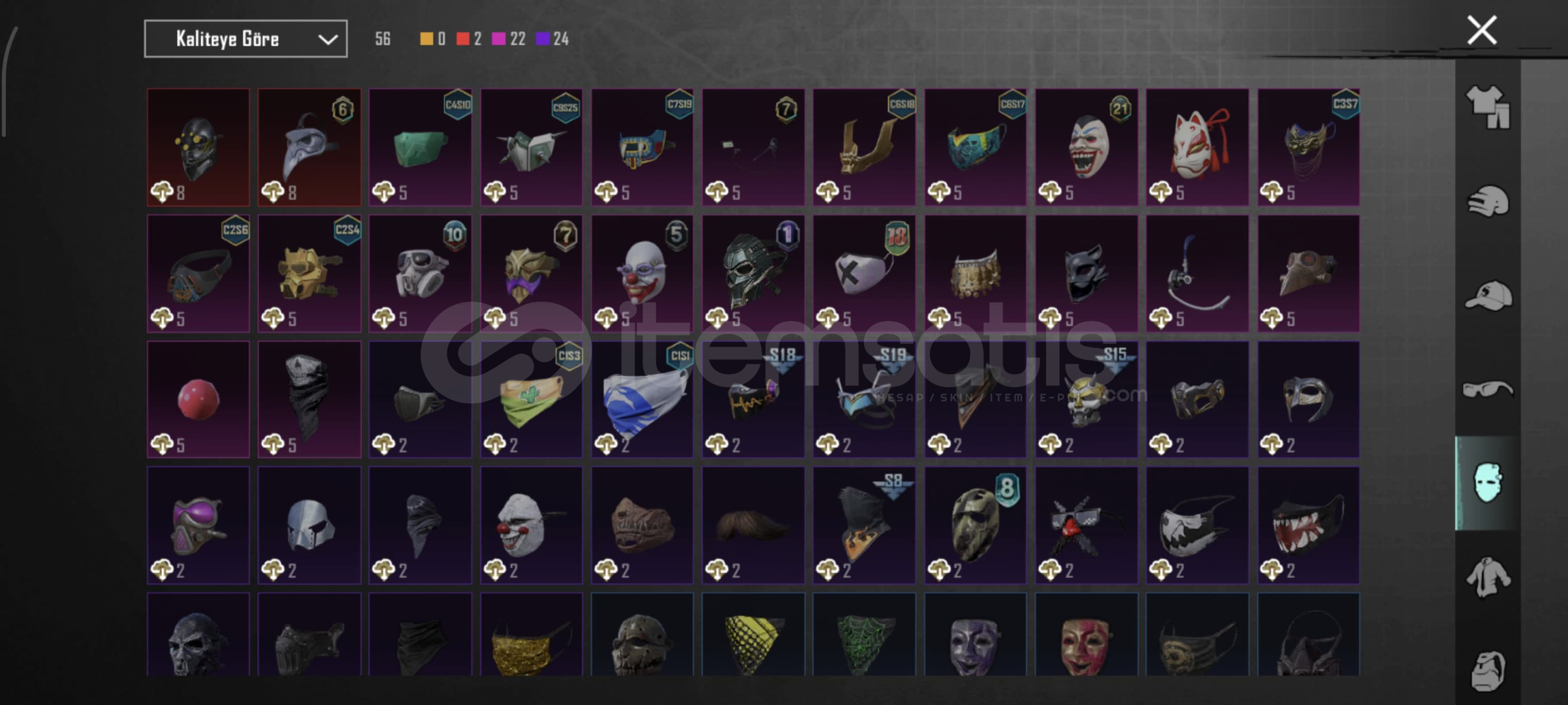The image size is (1568, 705).
Task: Choose the red clown nose item
Action: [198, 399]
